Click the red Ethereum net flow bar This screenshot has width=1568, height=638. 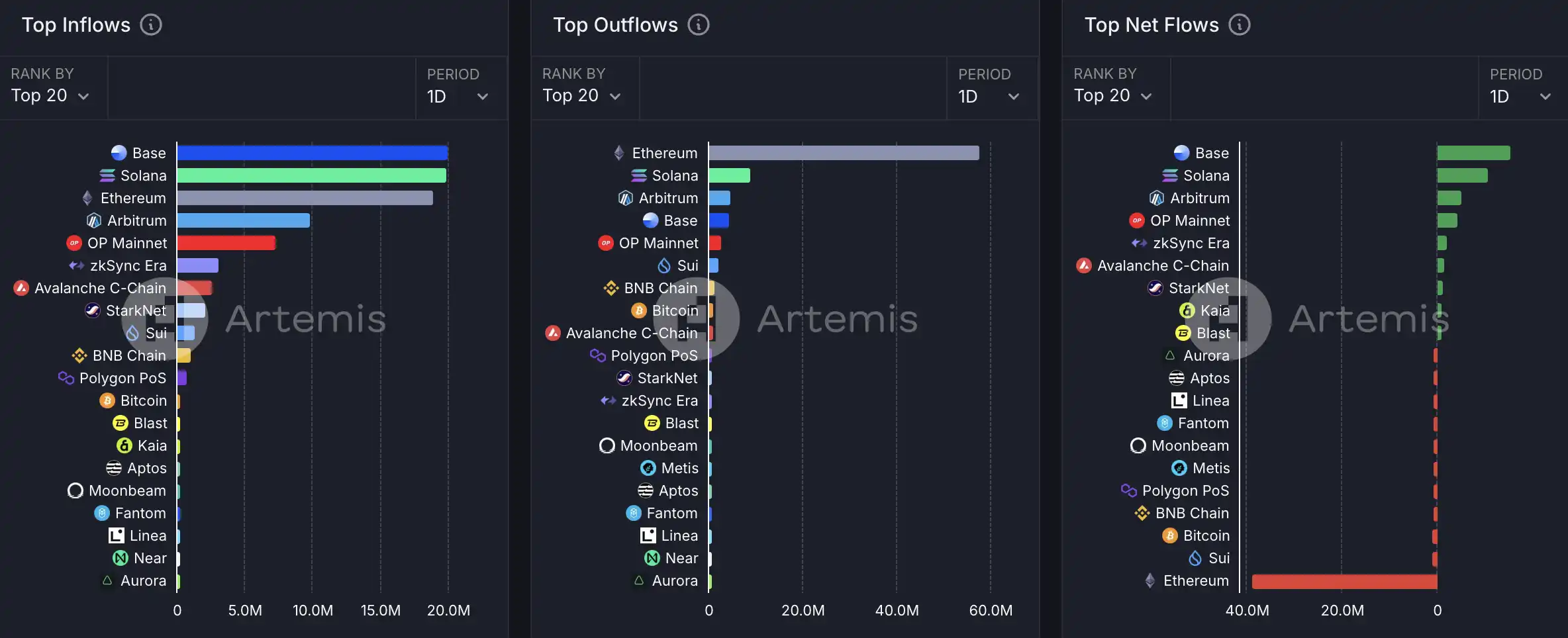tap(1344, 581)
